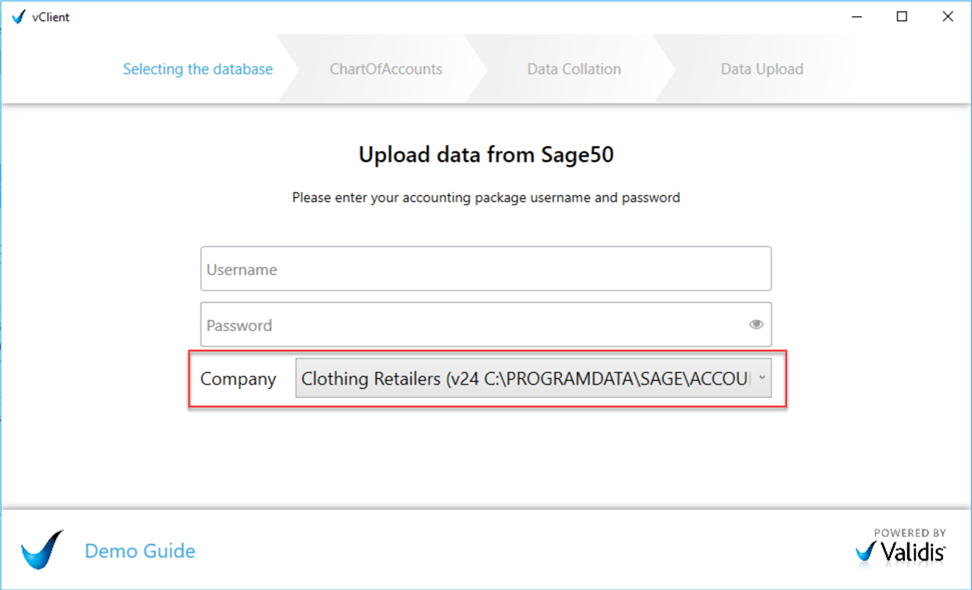
Task: Click the Powered by Validis logo
Action: pyautogui.click(x=901, y=546)
